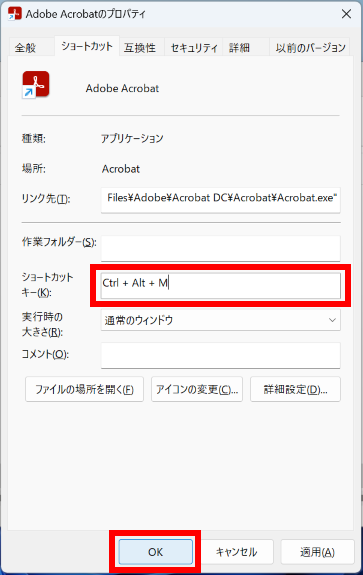The image size is (363, 575).
Task: Click the 場所: label
Action: (x=34, y=169)
